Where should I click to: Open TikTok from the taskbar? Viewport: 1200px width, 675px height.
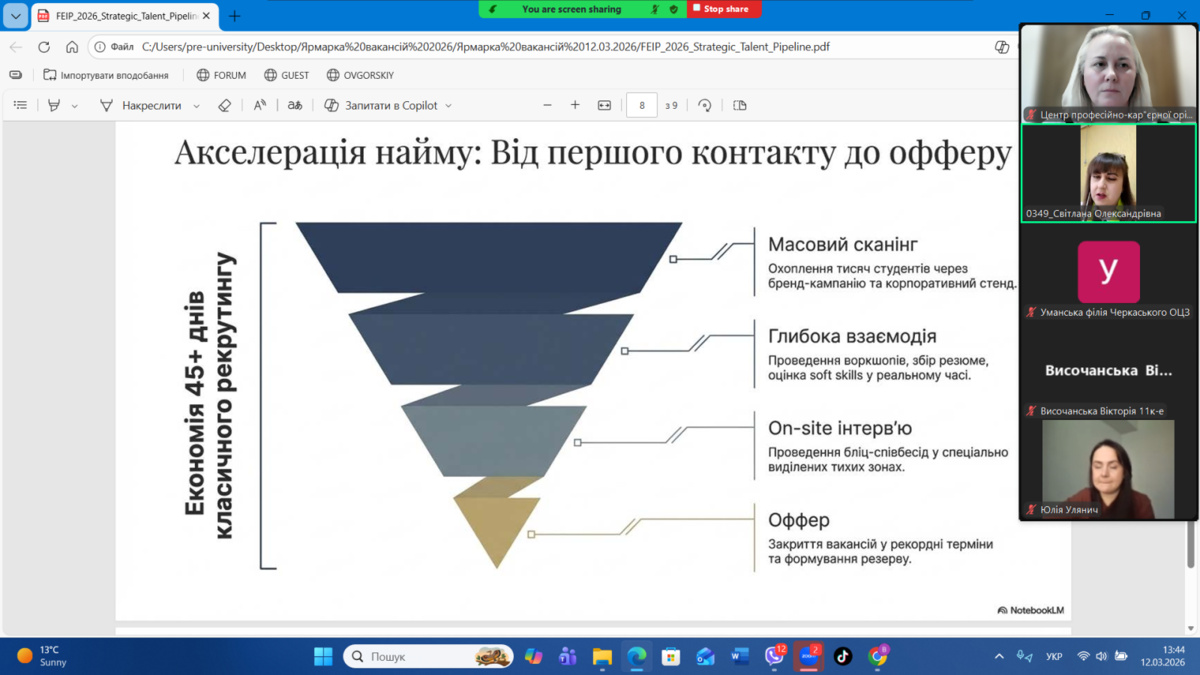[843, 656]
